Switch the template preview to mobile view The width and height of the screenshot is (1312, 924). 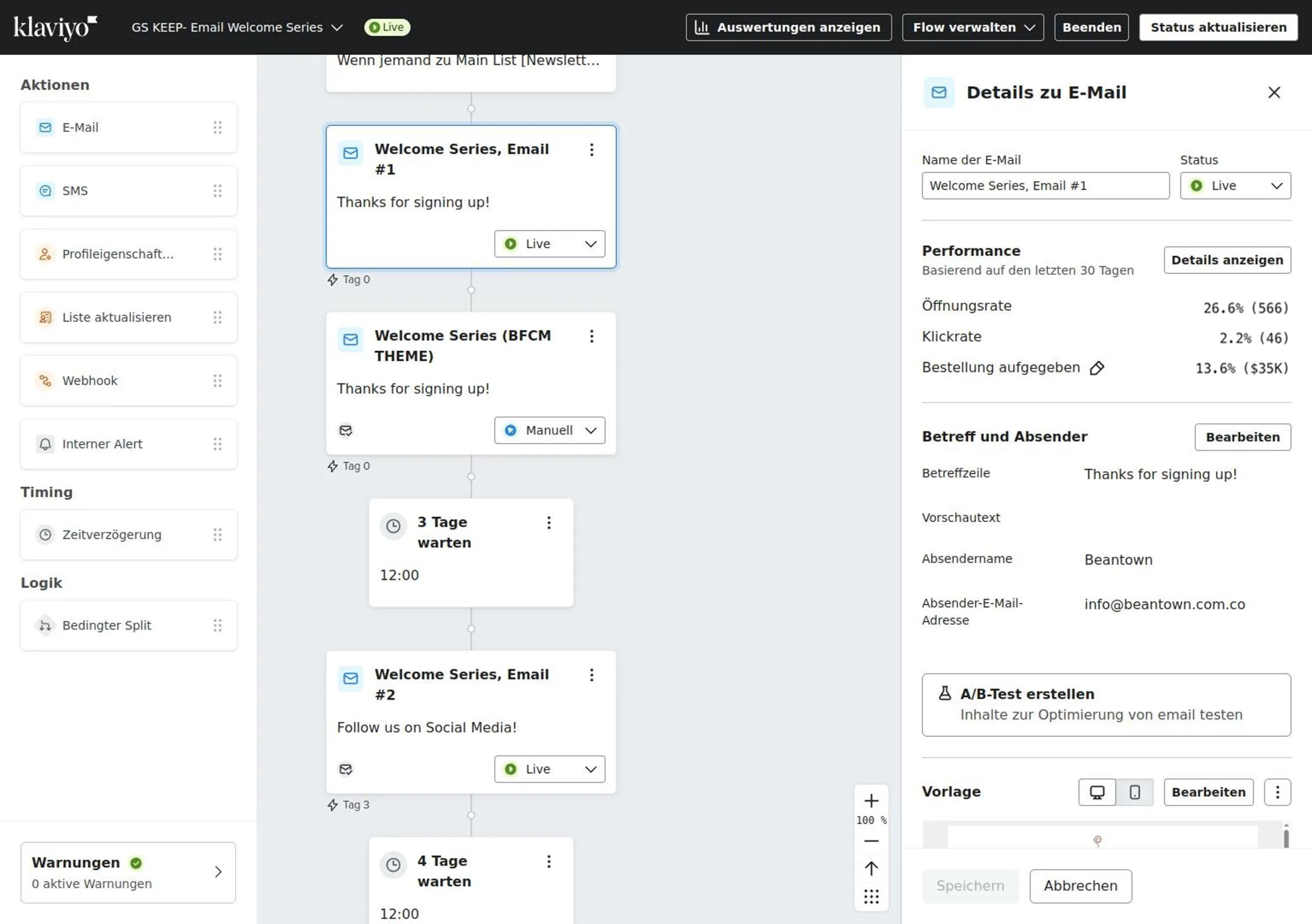click(x=1134, y=792)
